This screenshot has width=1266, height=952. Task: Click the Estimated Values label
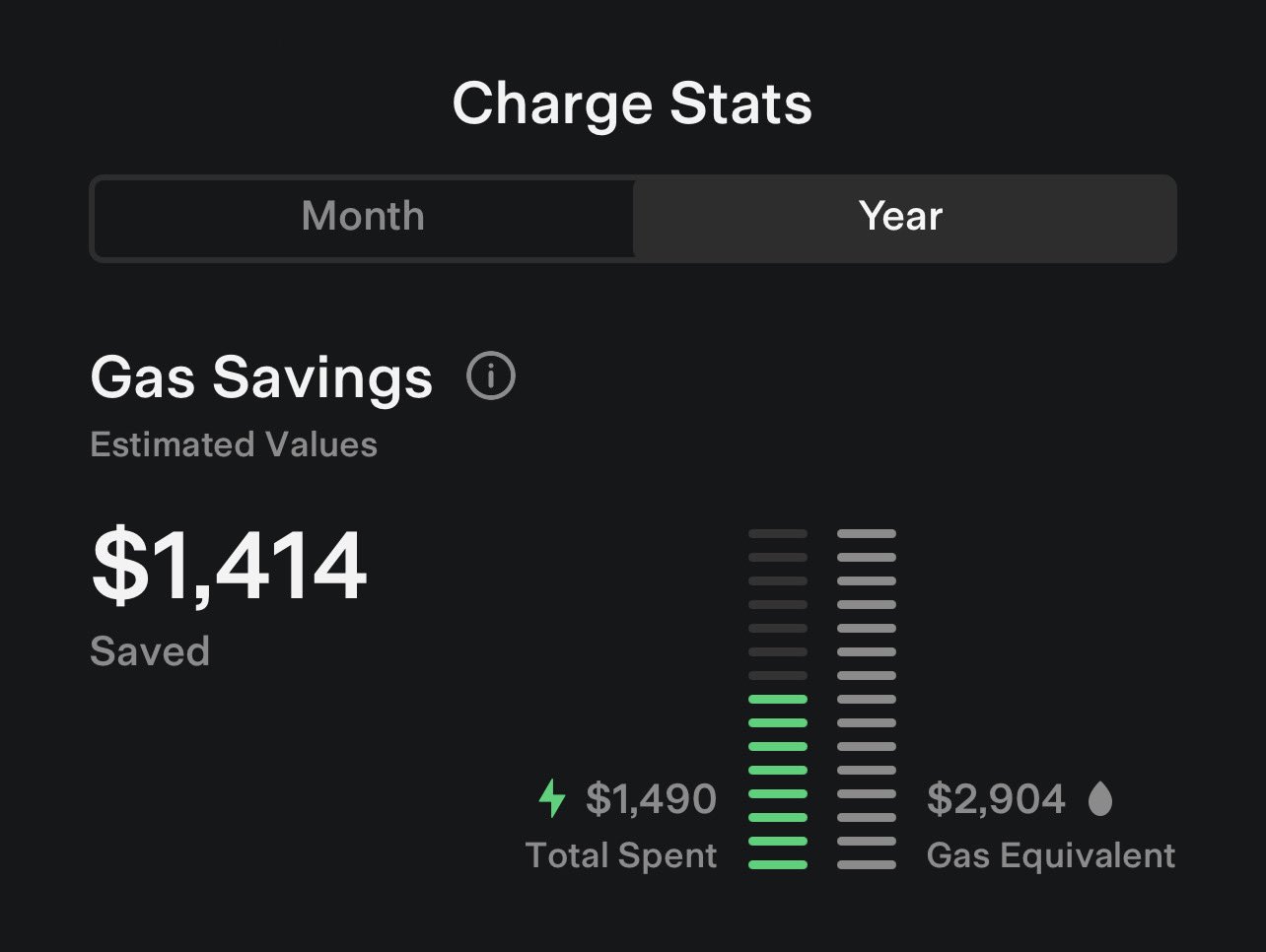(234, 444)
